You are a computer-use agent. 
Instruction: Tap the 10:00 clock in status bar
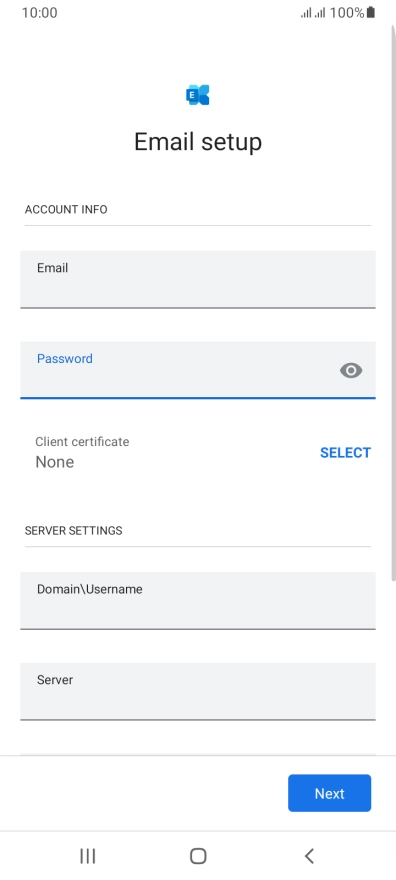[39, 12]
